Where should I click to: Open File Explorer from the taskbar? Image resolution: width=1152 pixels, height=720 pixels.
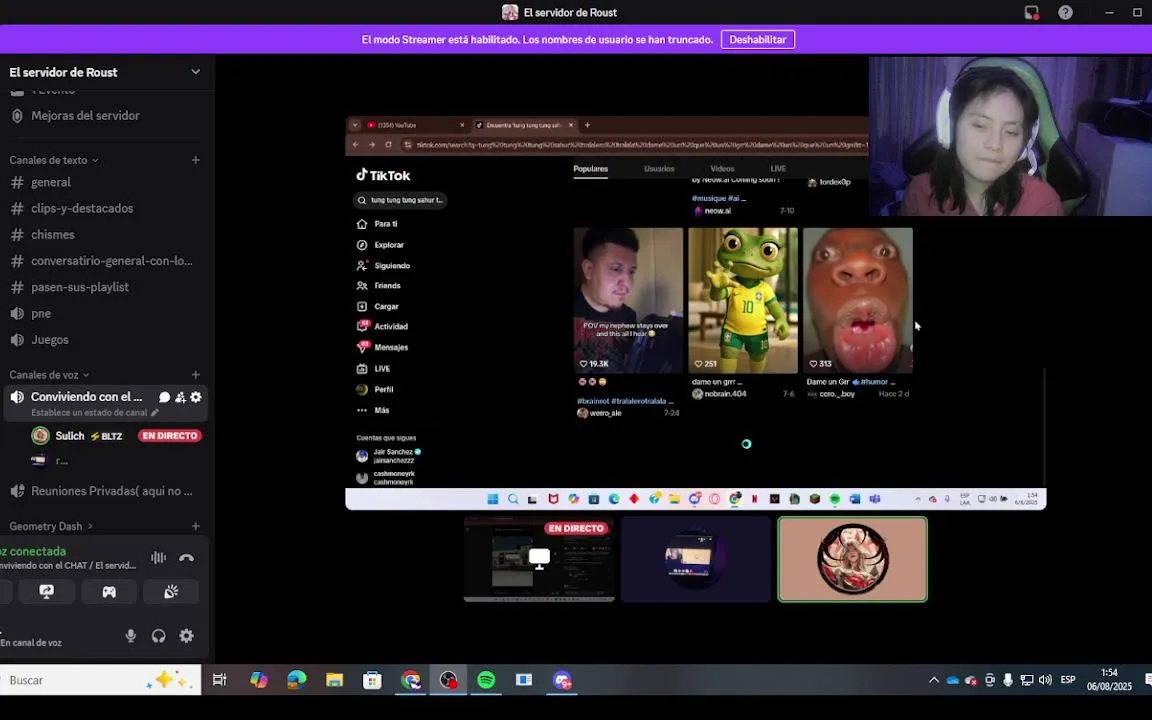click(x=334, y=680)
